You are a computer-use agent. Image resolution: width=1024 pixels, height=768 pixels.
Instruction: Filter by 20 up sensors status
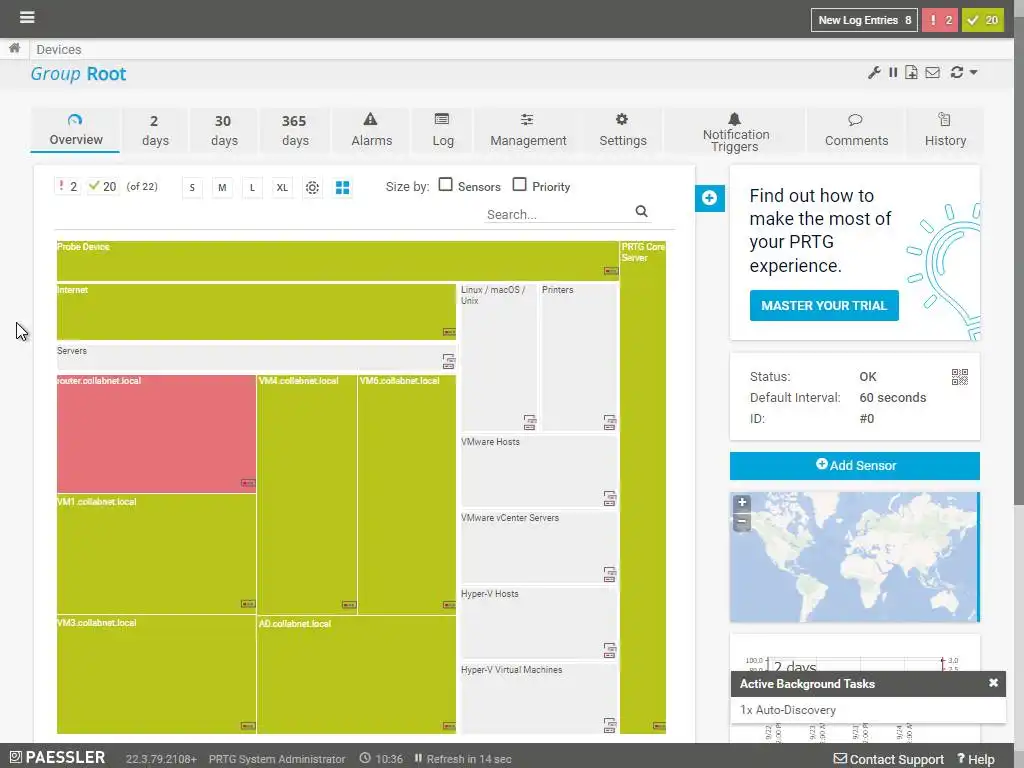103,187
